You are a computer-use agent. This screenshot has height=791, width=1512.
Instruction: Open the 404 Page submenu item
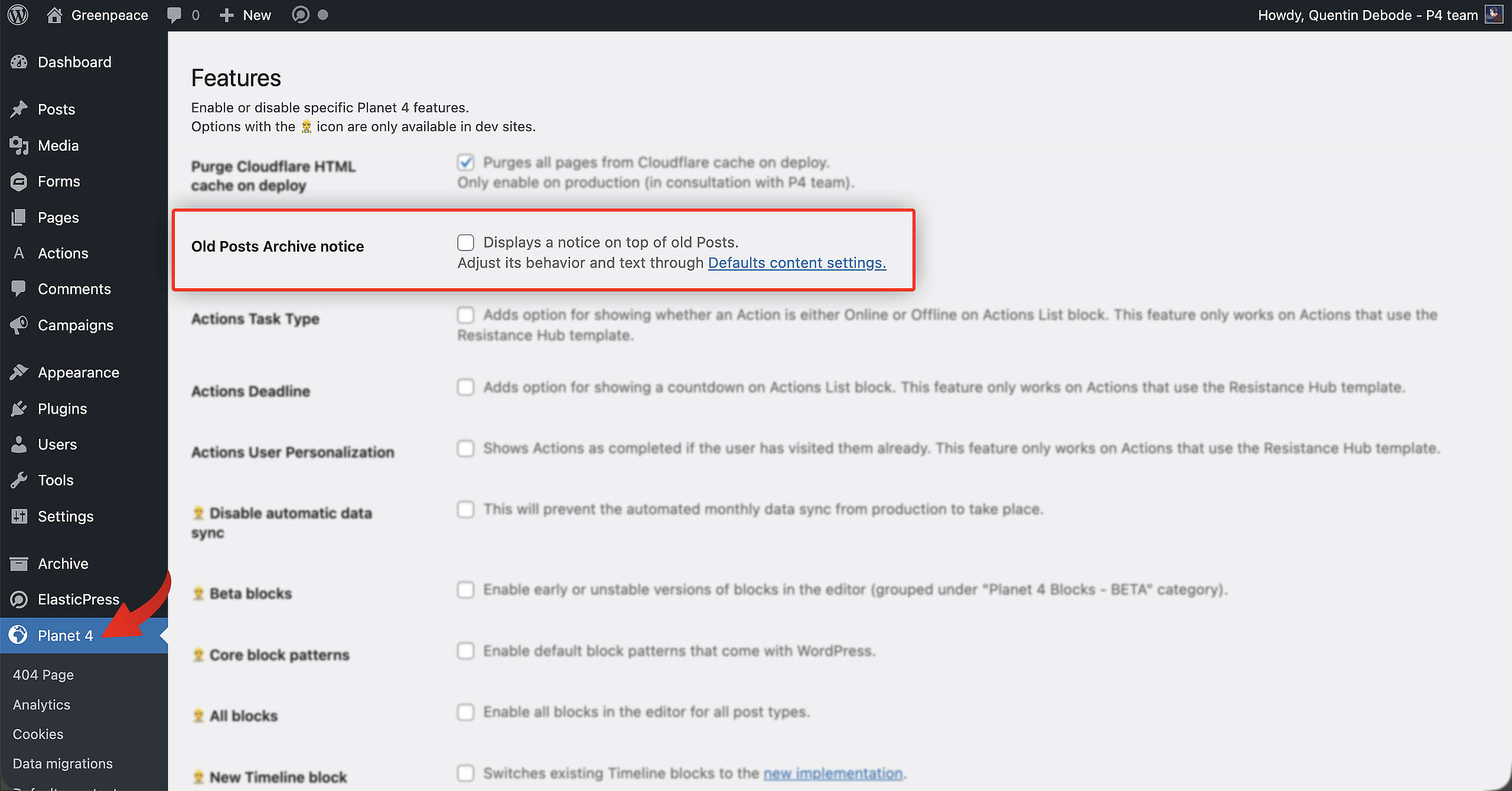(43, 675)
